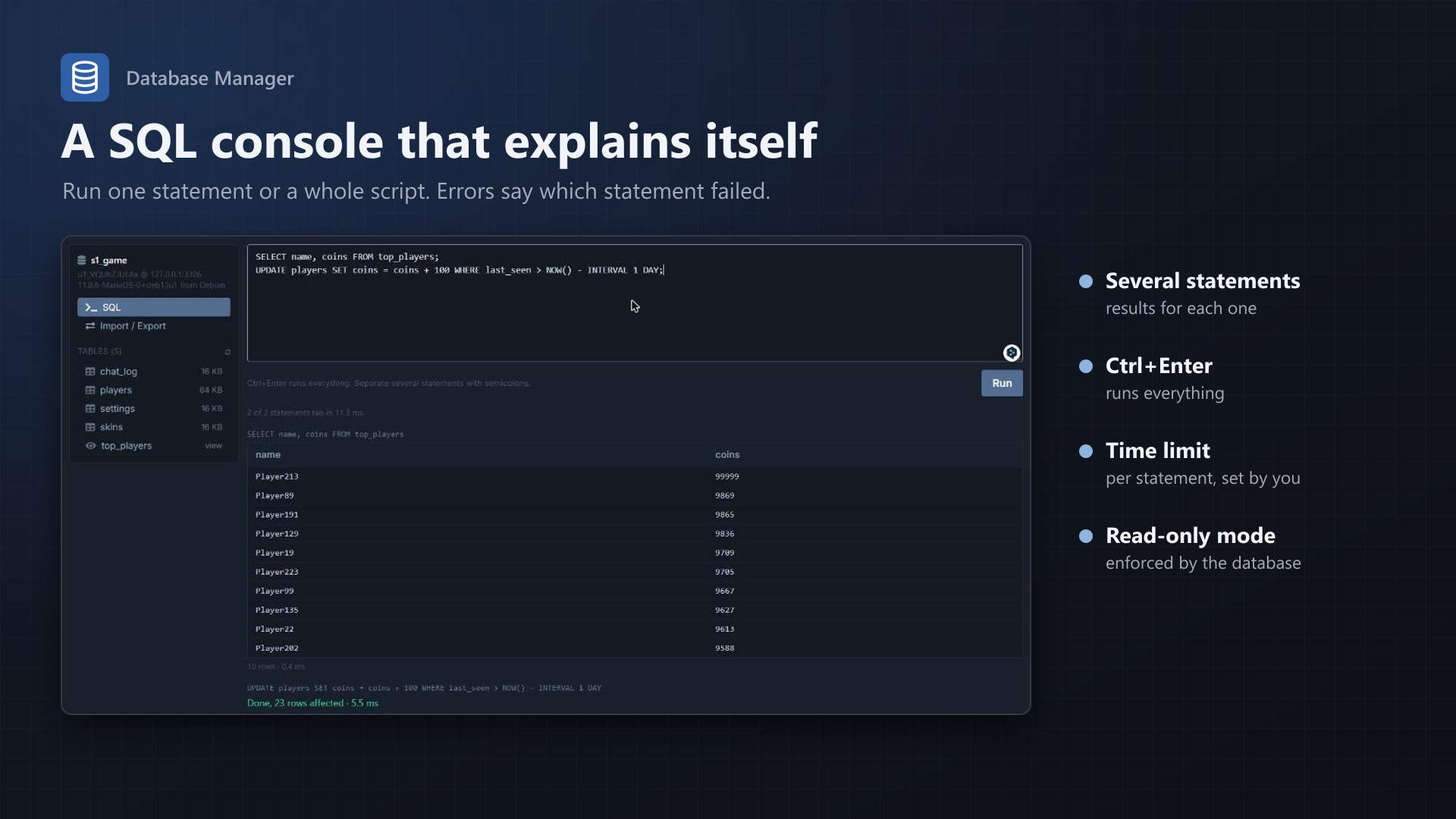Select the Player191 cell

coord(277,515)
